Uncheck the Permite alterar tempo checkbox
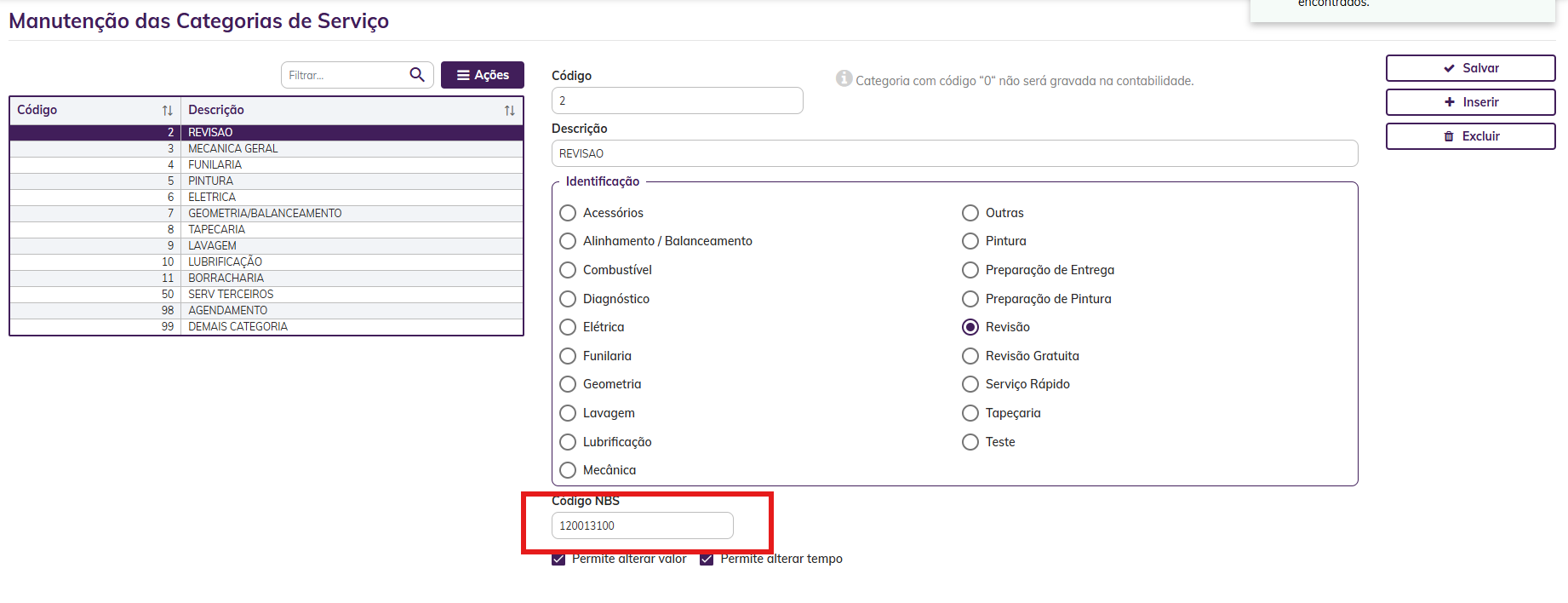 (x=707, y=560)
